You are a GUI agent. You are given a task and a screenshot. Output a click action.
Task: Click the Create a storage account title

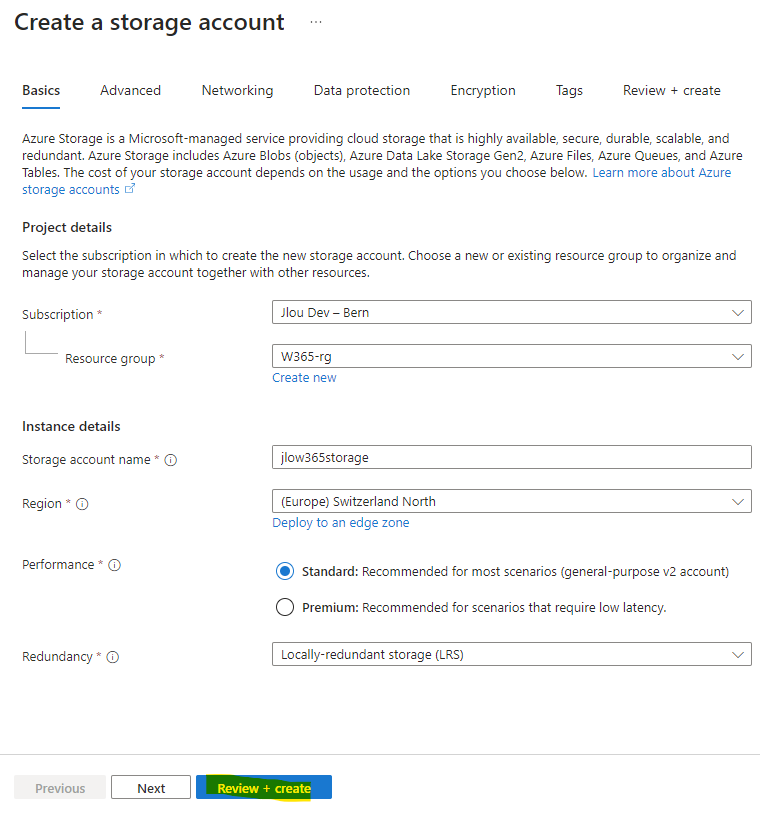coord(149,22)
